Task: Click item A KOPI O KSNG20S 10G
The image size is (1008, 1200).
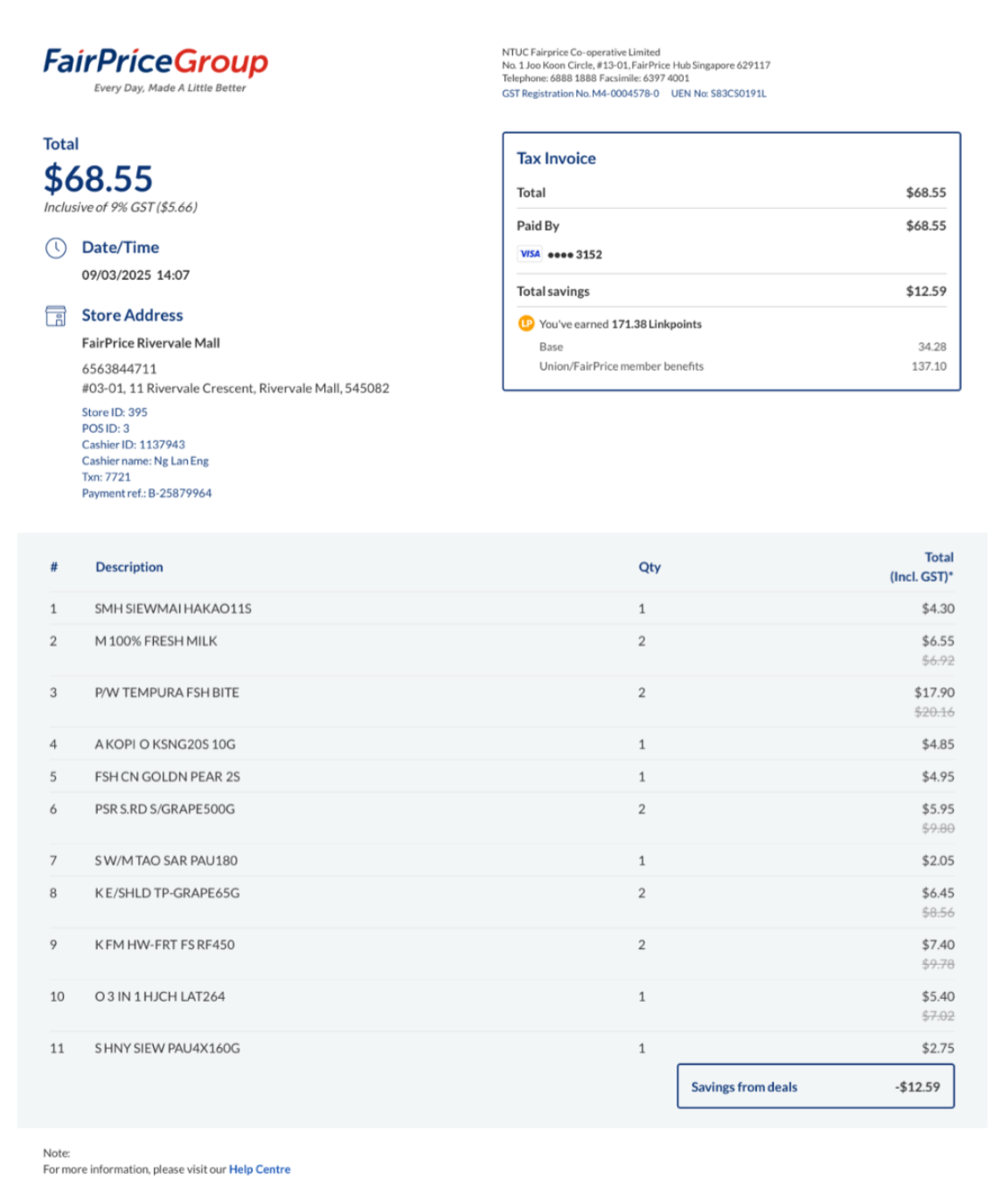Action: [x=165, y=744]
